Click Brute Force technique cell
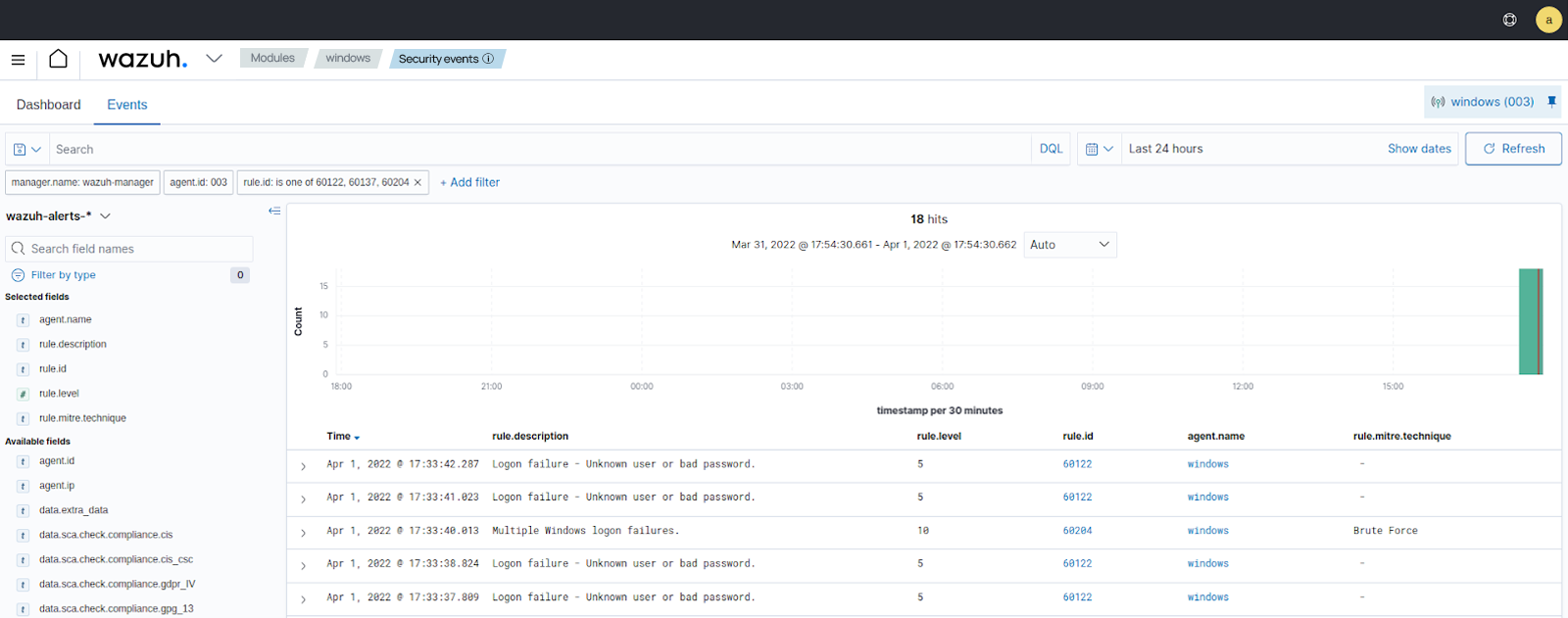This screenshot has width=1568, height=618. [x=1385, y=531]
